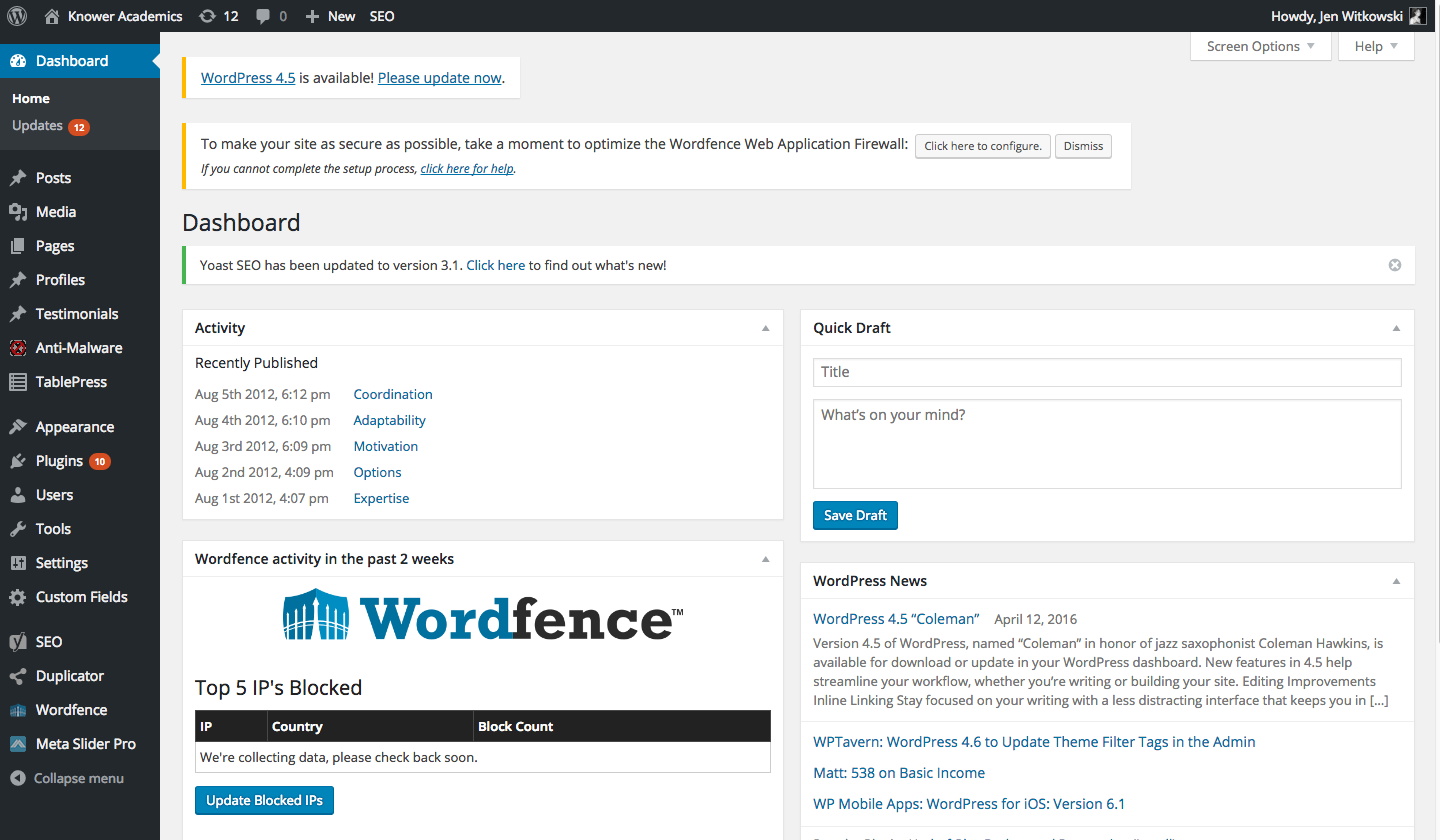Click the Dashboard gauge icon

click(x=18, y=61)
